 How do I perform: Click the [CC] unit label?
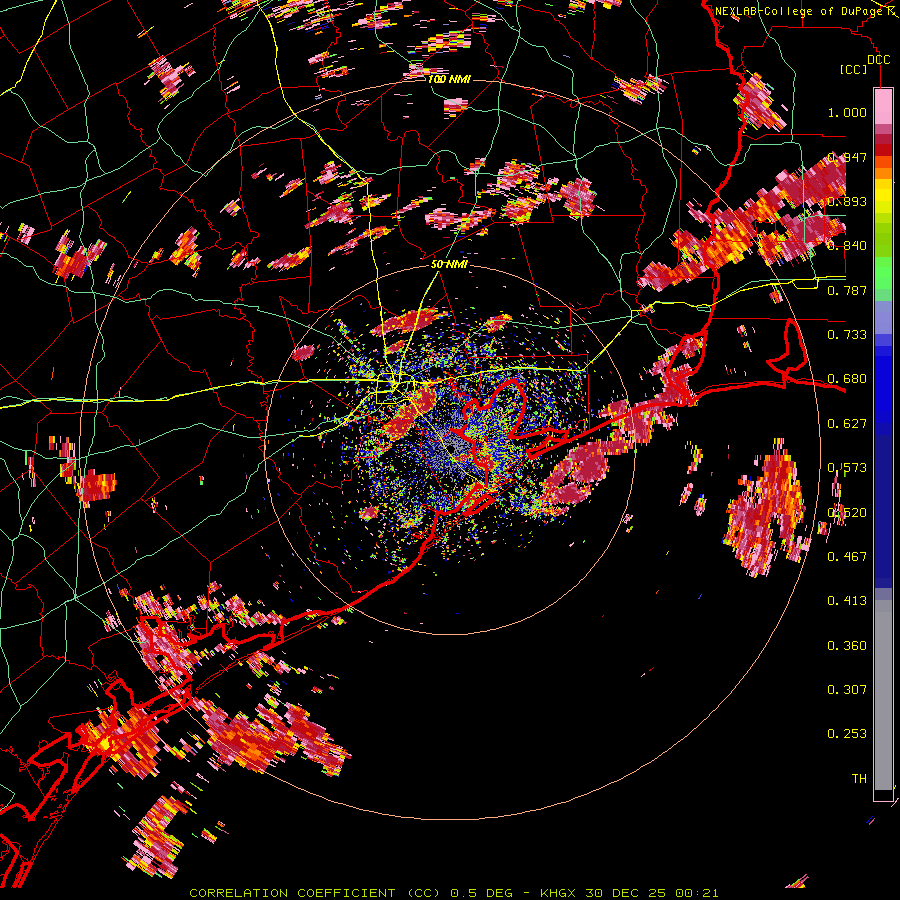(854, 69)
